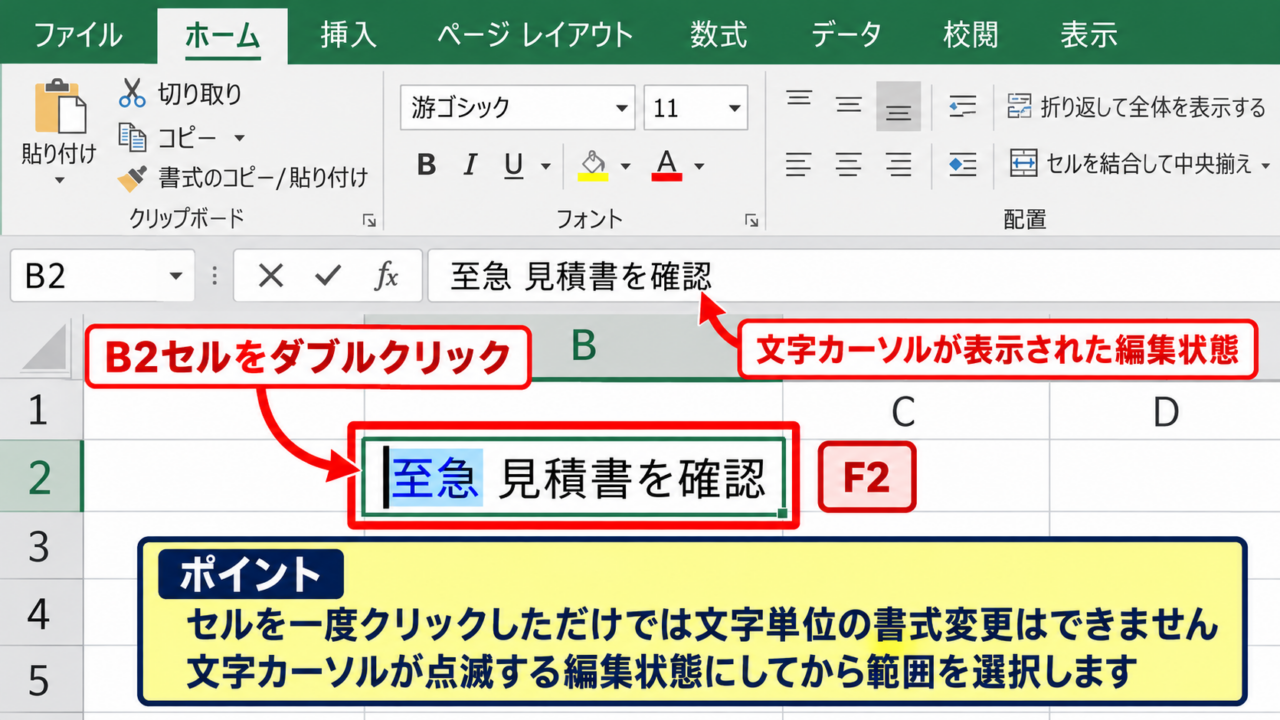1280x720 pixels.
Task: Click formula bar text 至急 見積書を確認
Action: click(x=581, y=277)
